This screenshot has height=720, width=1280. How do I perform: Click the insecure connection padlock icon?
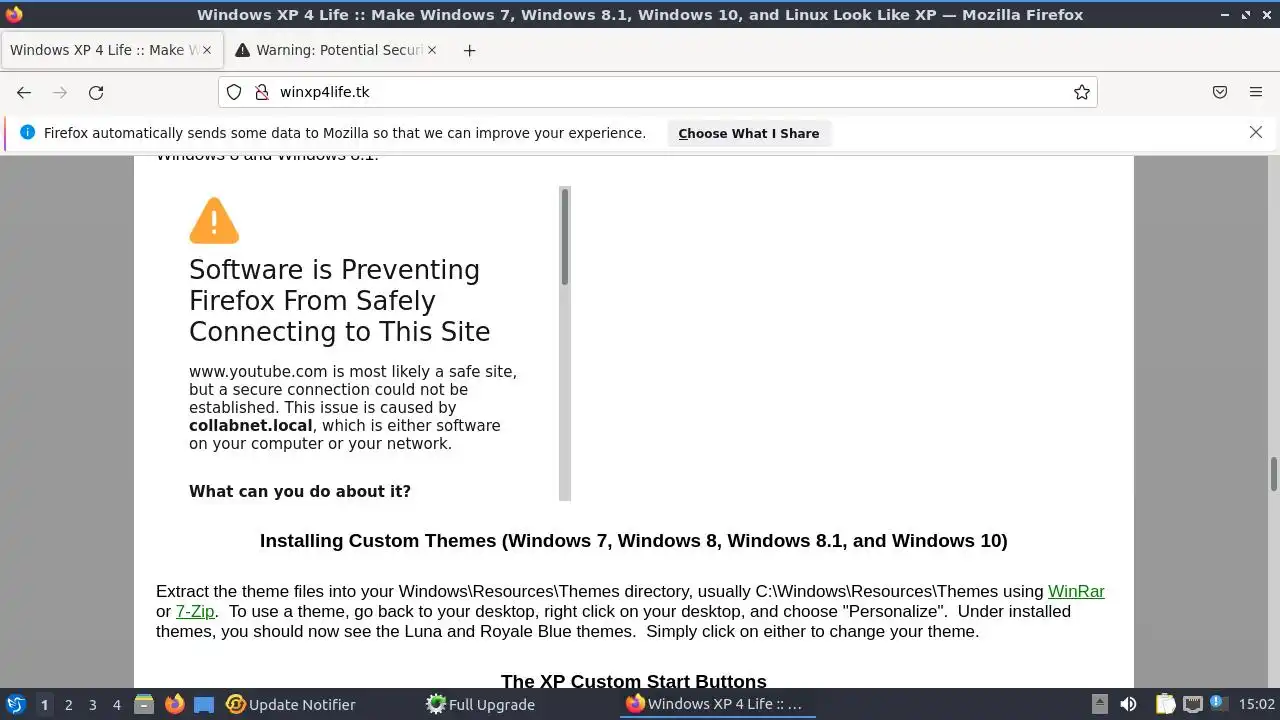tap(262, 92)
